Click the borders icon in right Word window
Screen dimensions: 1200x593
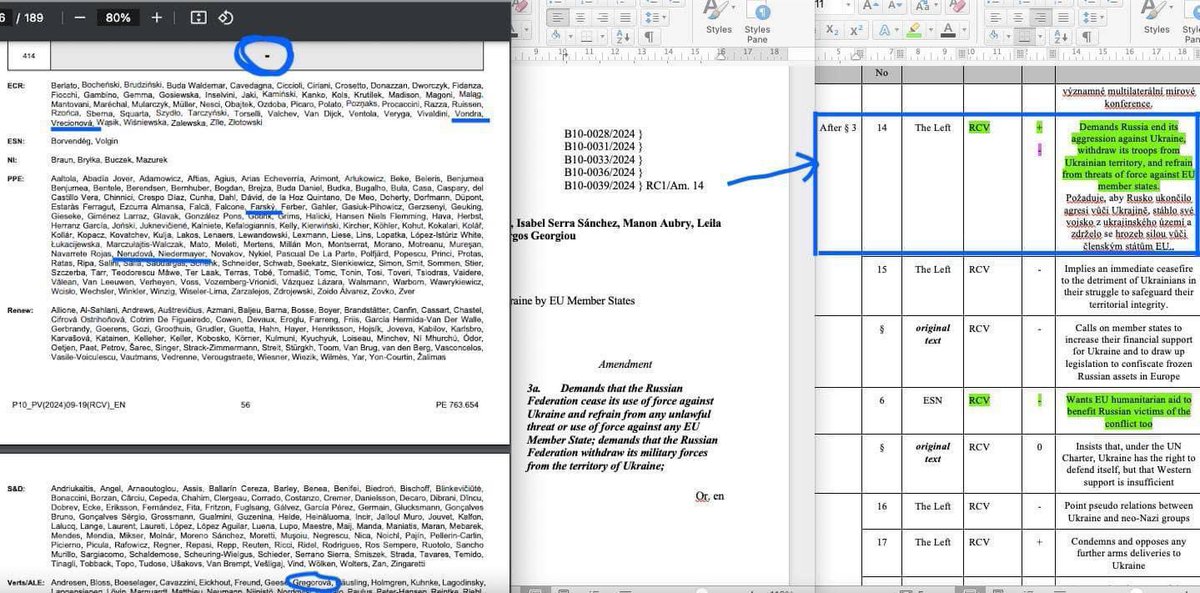1024,36
